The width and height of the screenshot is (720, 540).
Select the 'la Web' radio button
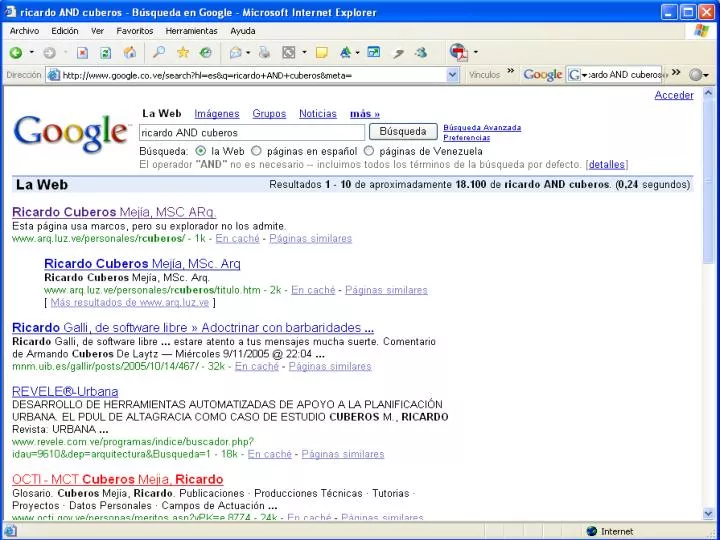(x=200, y=151)
